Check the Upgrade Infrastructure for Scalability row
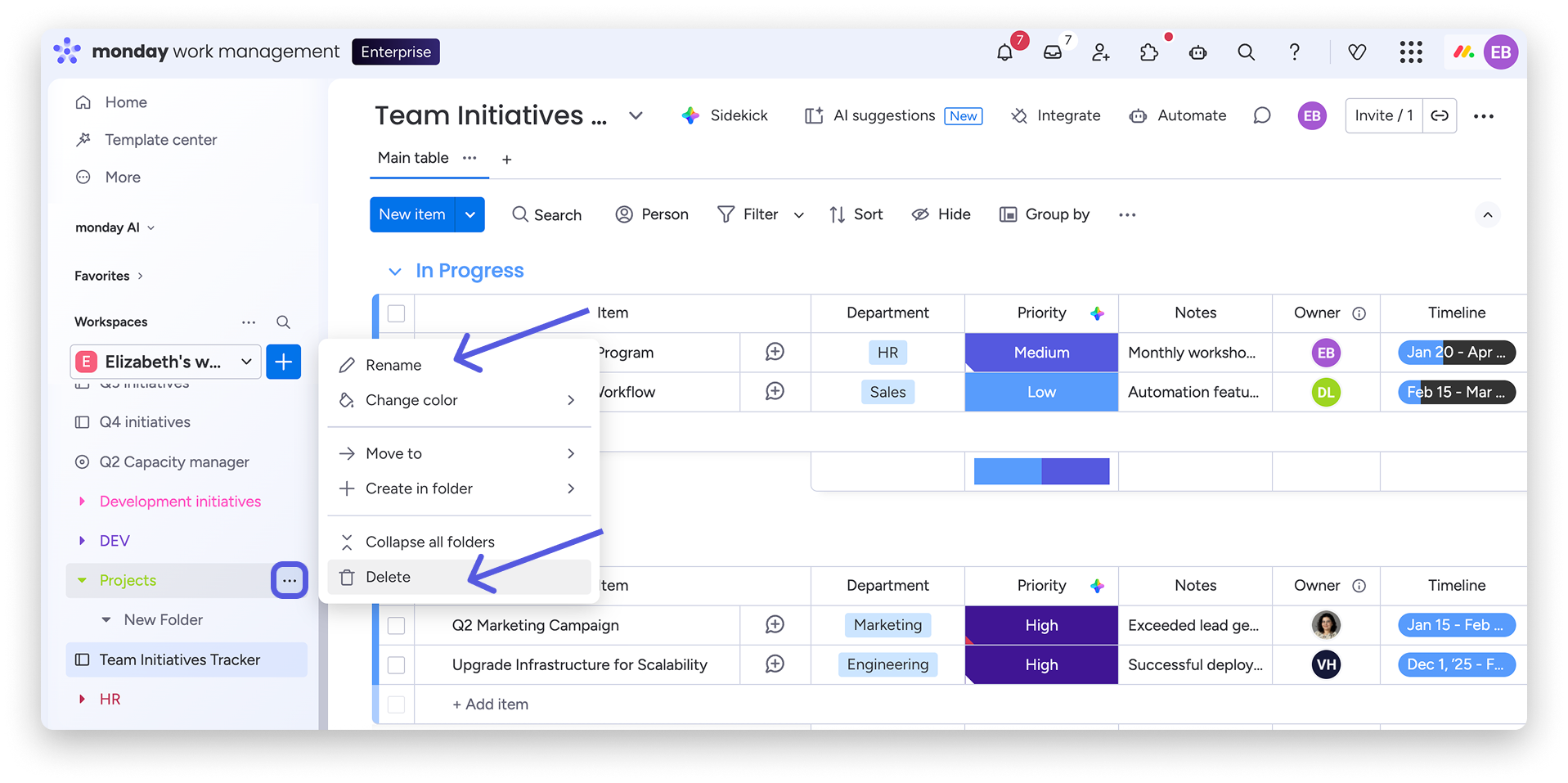The height and width of the screenshot is (783, 1568). [x=397, y=665]
